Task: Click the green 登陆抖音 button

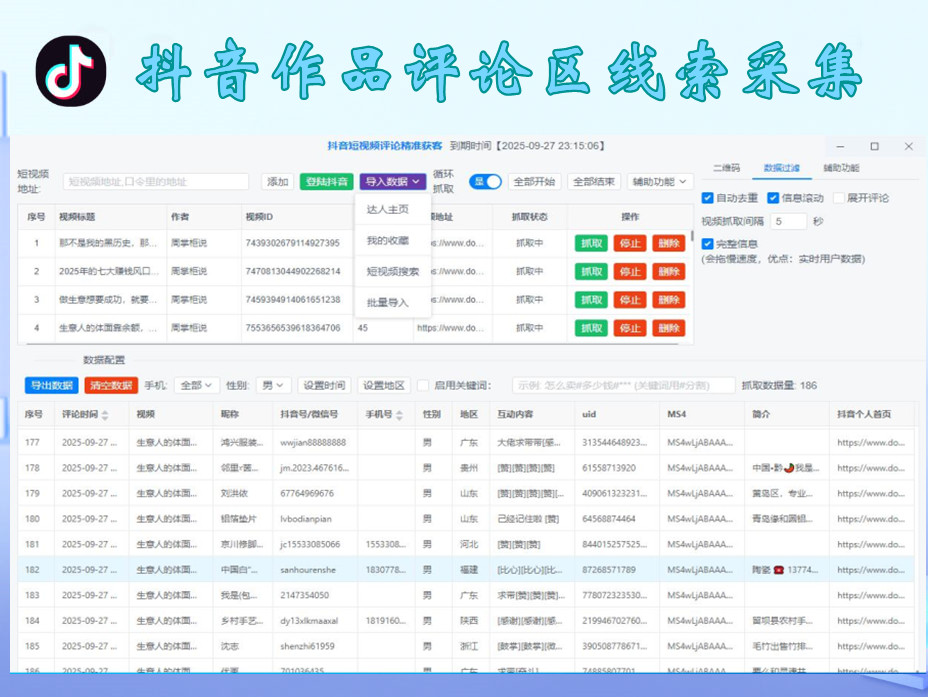Action: [327, 182]
